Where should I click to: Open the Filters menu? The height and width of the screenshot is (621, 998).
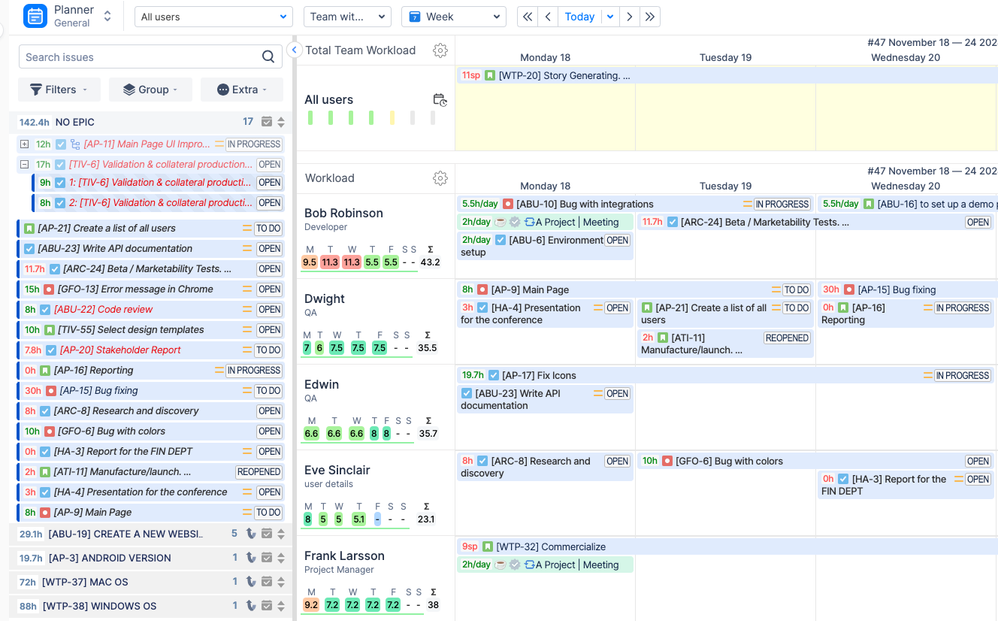click(59, 90)
